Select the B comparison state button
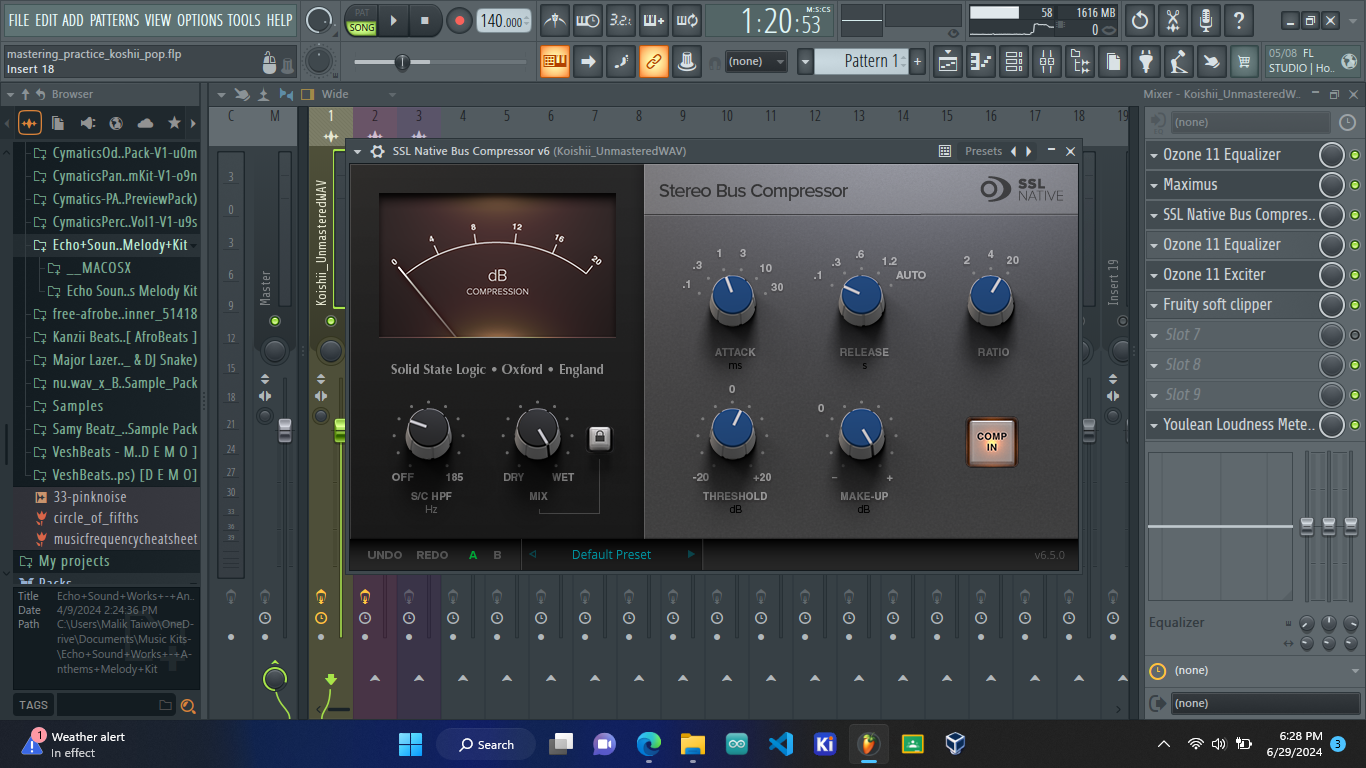This screenshot has height=768, width=1366. pyautogui.click(x=498, y=555)
